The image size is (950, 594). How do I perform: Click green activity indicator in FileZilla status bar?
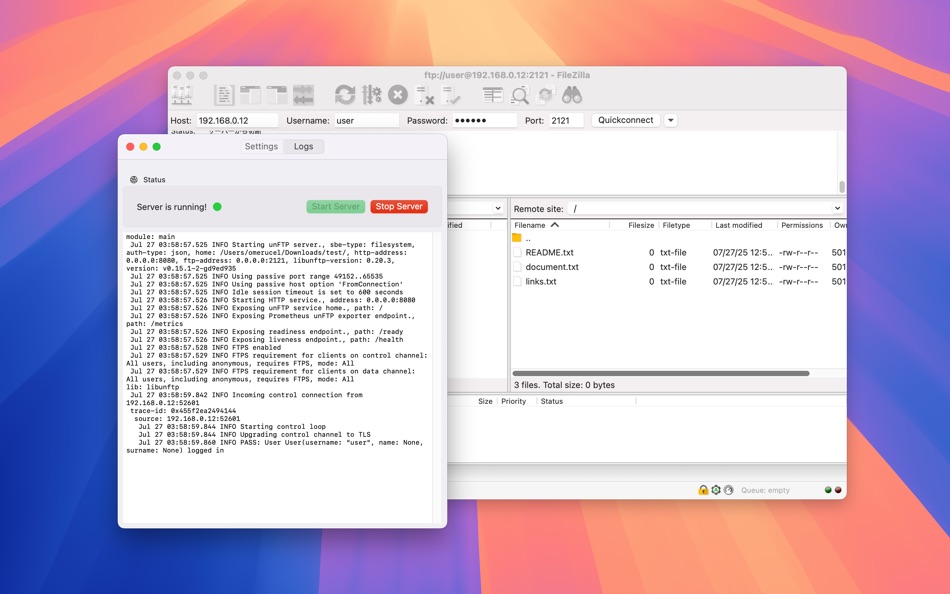point(828,490)
